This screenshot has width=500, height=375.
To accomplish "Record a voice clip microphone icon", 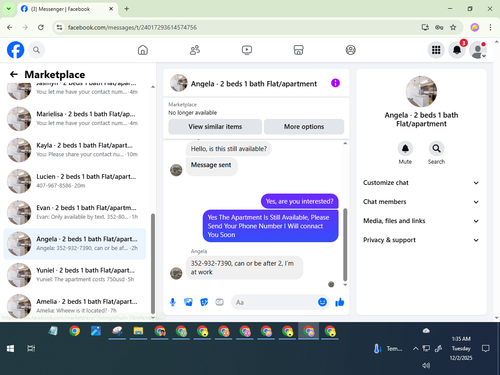I will click(173, 302).
